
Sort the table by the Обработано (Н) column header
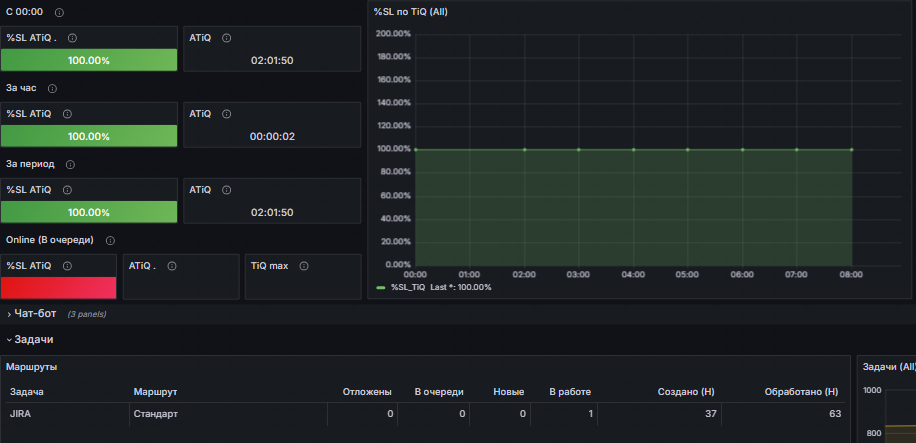(802, 392)
